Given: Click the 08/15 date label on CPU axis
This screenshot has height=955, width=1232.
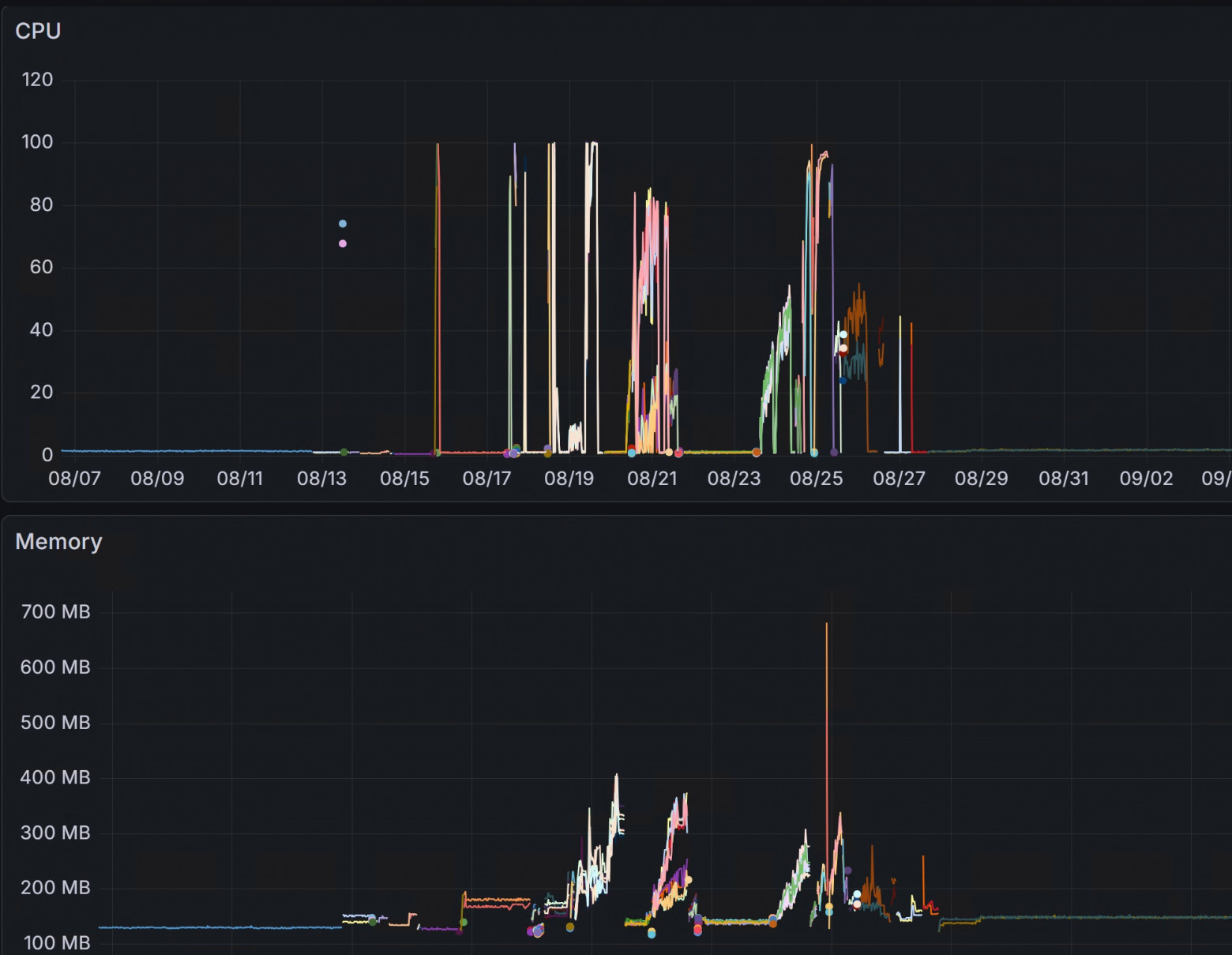Looking at the screenshot, I should click(404, 478).
